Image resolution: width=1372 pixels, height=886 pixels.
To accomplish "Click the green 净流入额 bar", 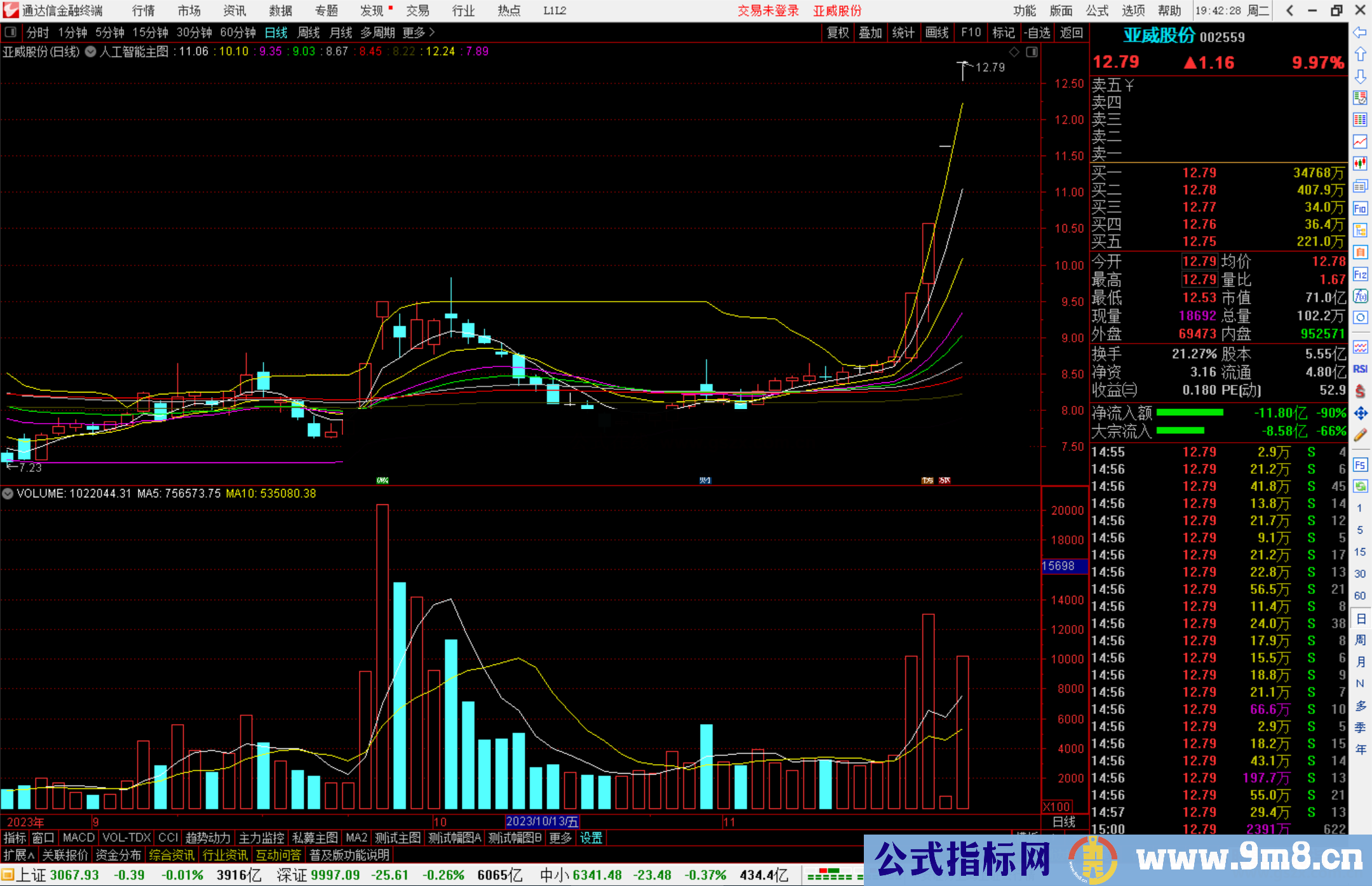I will click(1189, 413).
